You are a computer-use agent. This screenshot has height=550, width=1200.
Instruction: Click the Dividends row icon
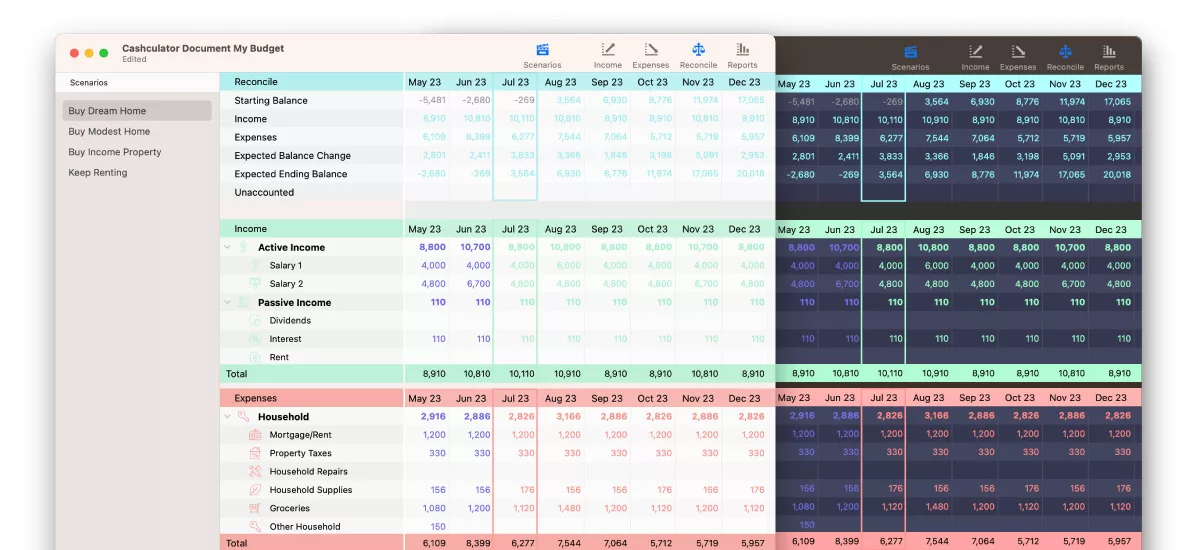(x=254, y=320)
